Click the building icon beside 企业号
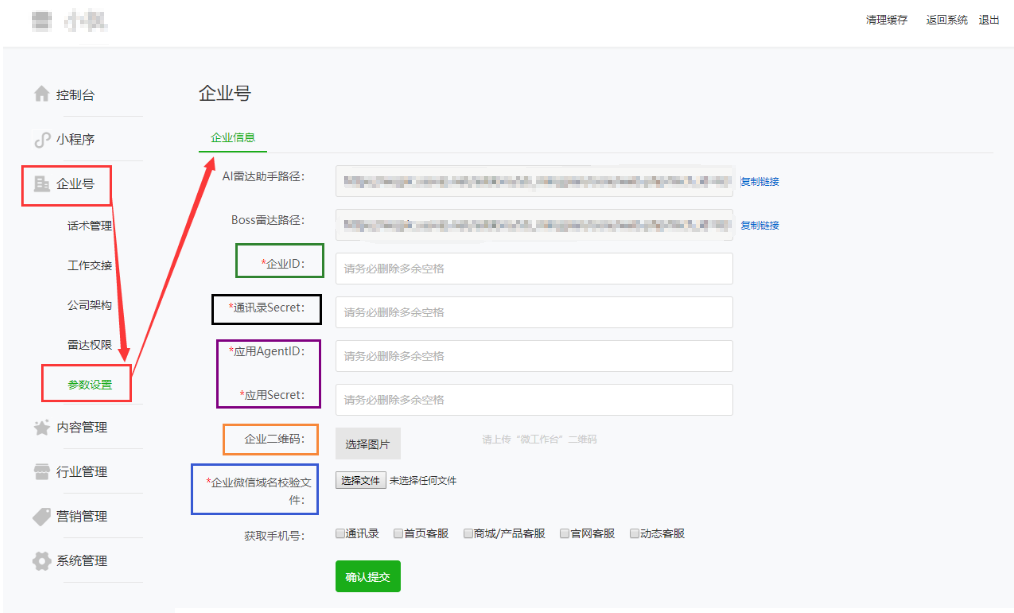Viewport: 1014px width, 613px height. point(41,184)
